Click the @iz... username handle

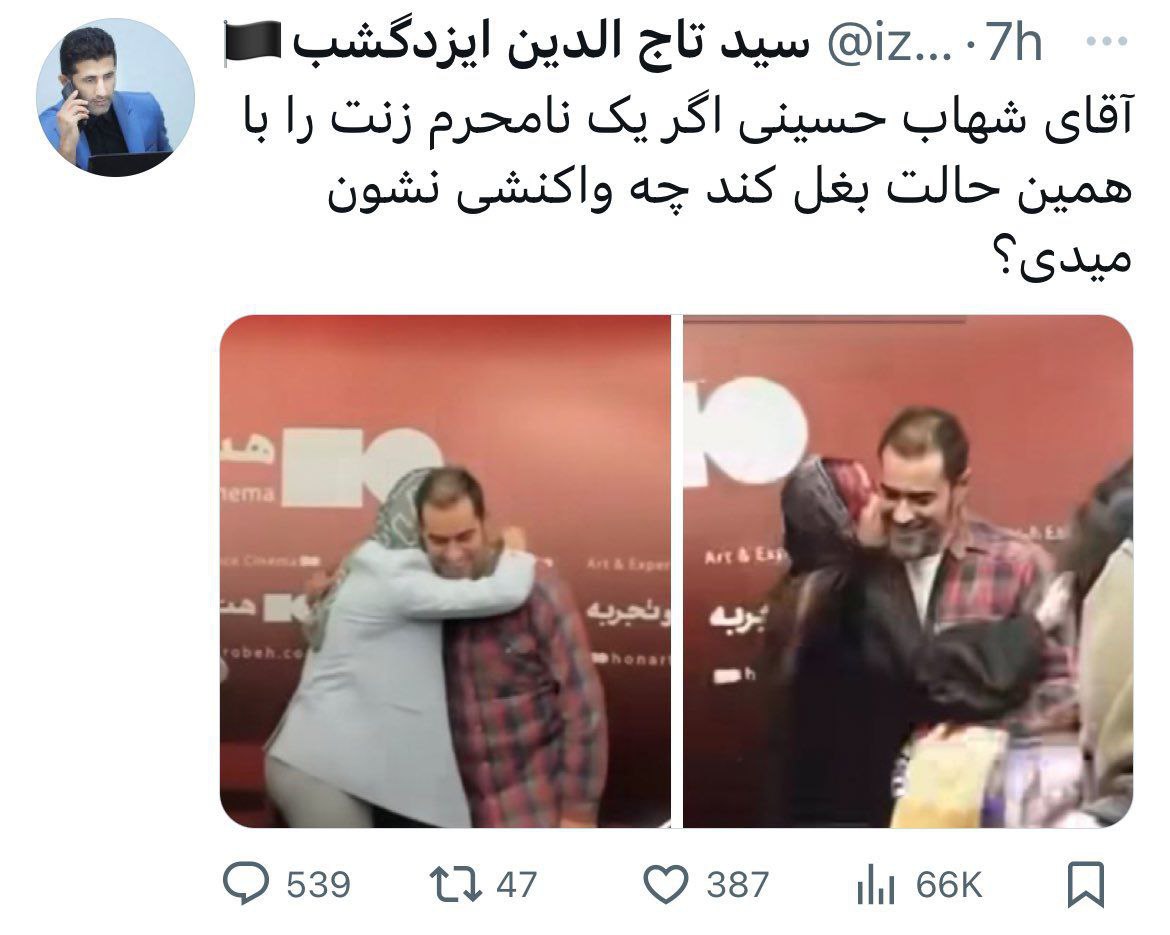click(x=890, y=45)
